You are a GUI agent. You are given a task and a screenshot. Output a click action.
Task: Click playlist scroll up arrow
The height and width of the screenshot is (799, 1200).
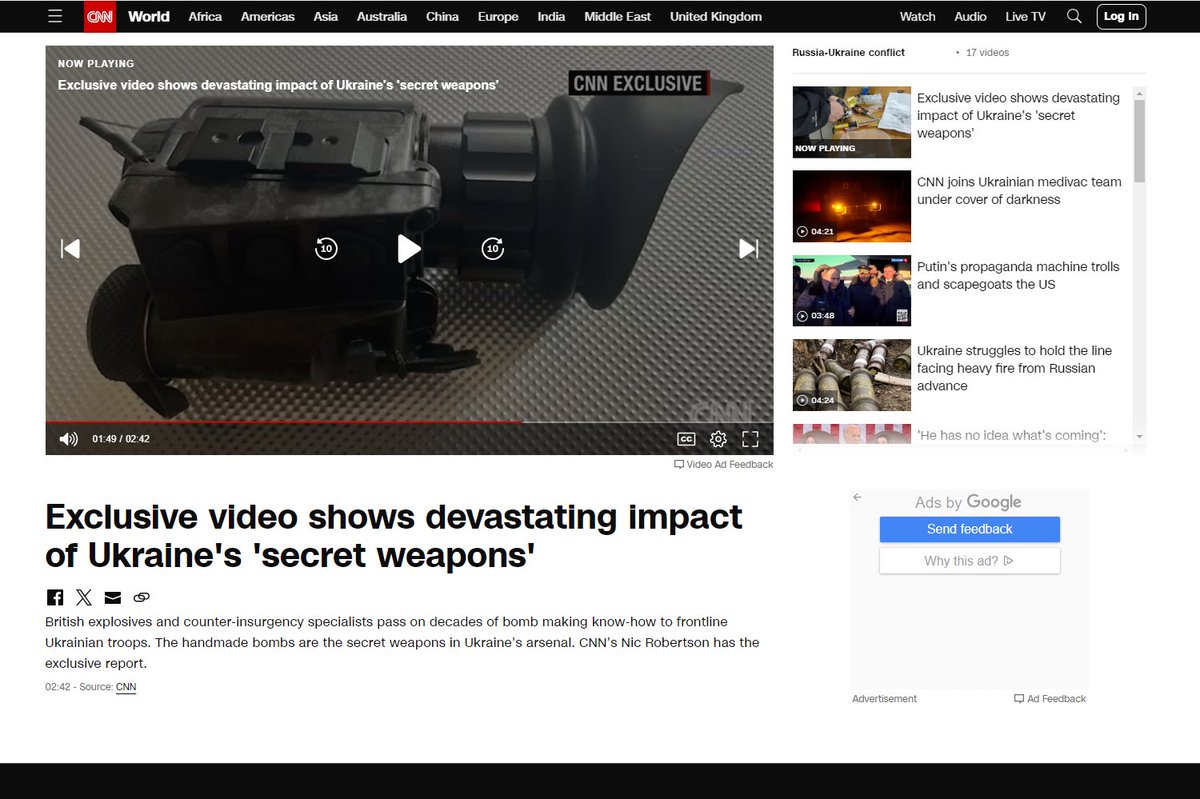tap(1139, 92)
